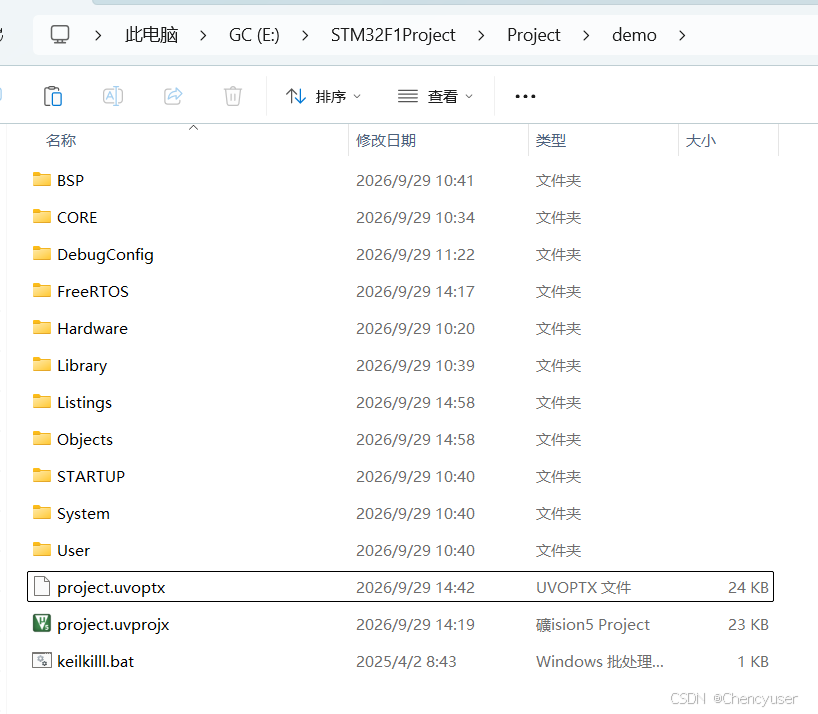The width and height of the screenshot is (818, 714).
Task: Click the keilkilll.bat batch file icon
Action: coord(42,661)
